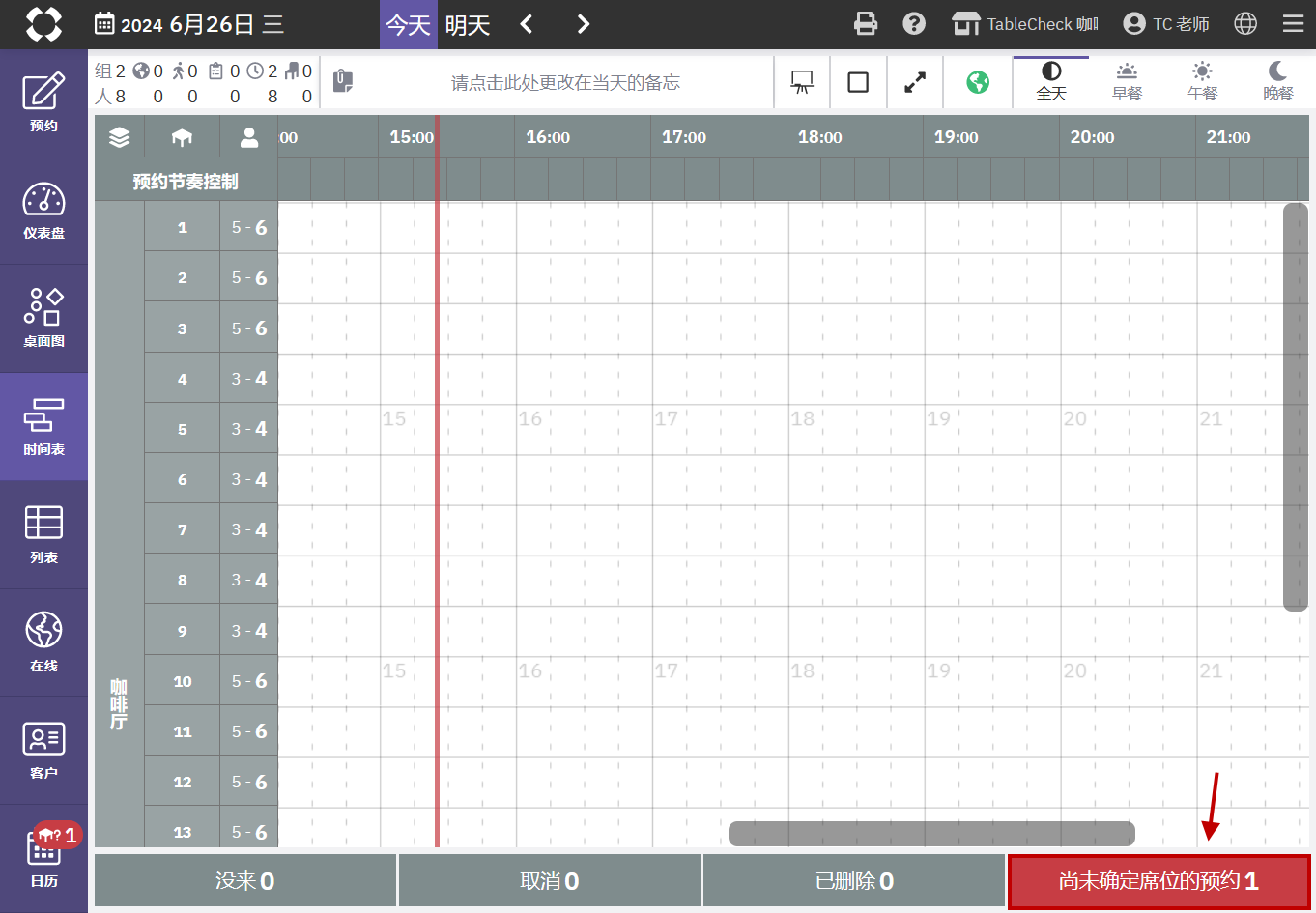Viewport: 1316px width, 913px height.
Task: Click the table seat icon in header
Action: point(182,137)
